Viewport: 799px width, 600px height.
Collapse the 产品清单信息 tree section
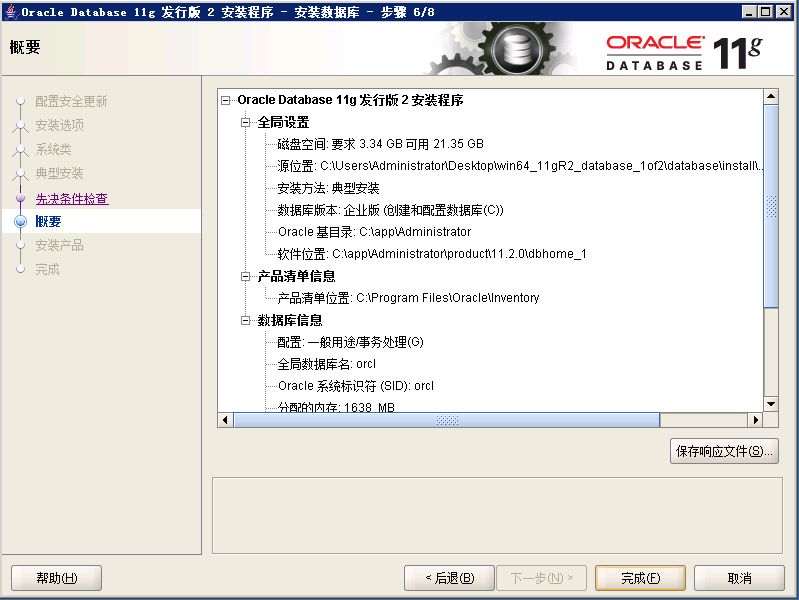point(246,276)
